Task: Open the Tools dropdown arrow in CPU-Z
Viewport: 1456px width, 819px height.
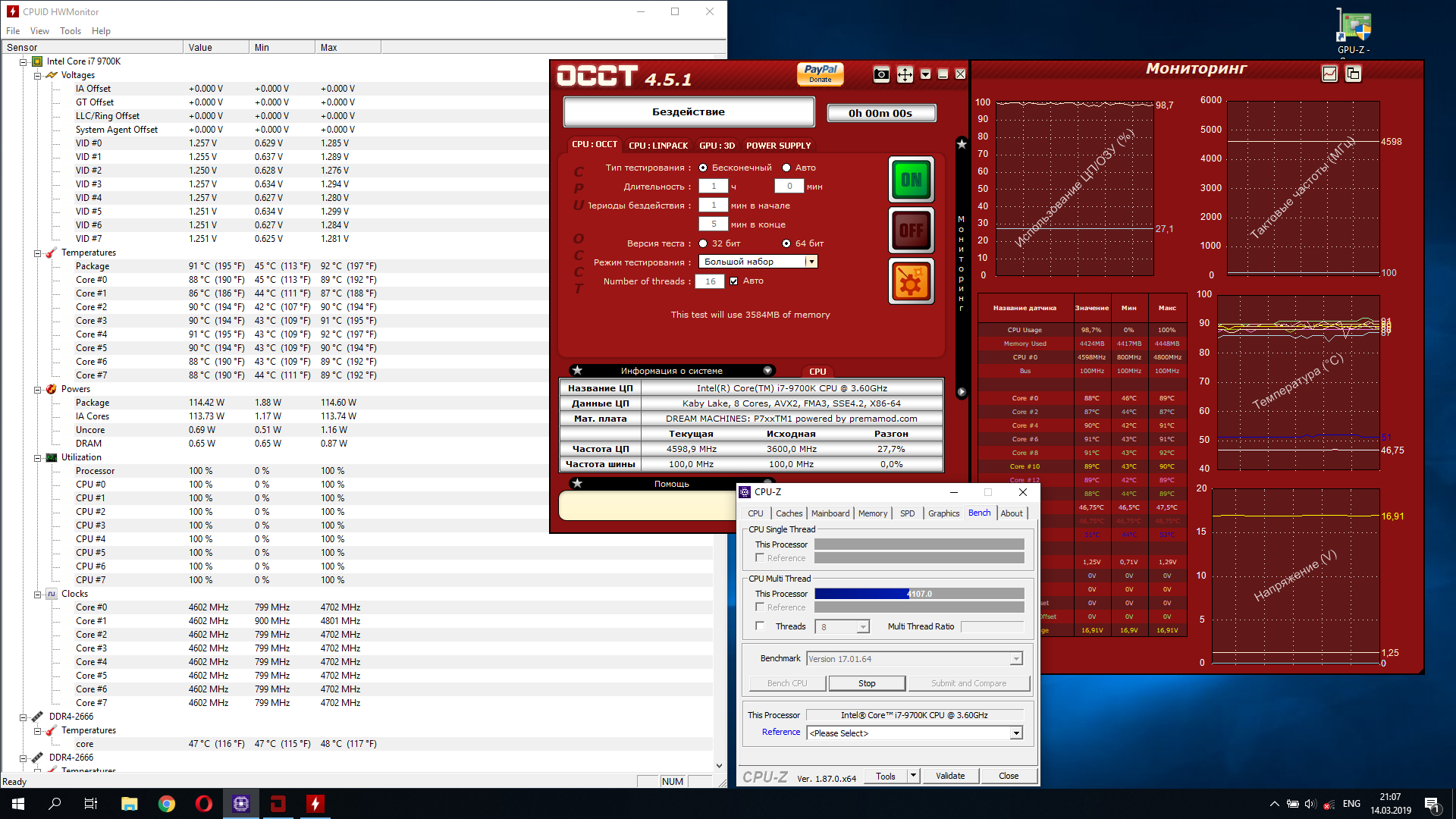Action: pos(913,776)
